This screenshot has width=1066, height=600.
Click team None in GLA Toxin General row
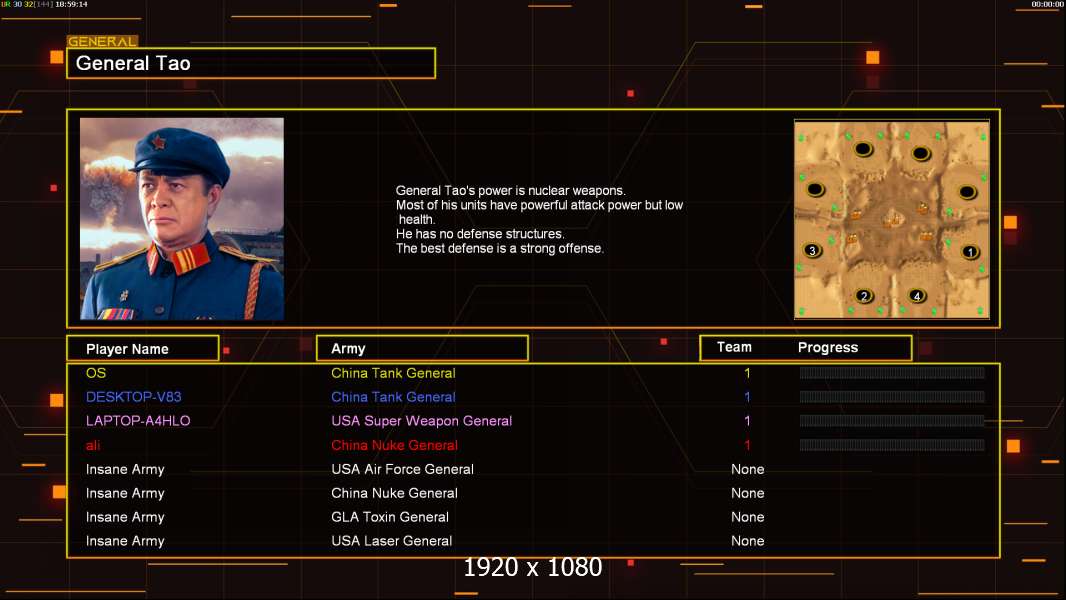(747, 517)
